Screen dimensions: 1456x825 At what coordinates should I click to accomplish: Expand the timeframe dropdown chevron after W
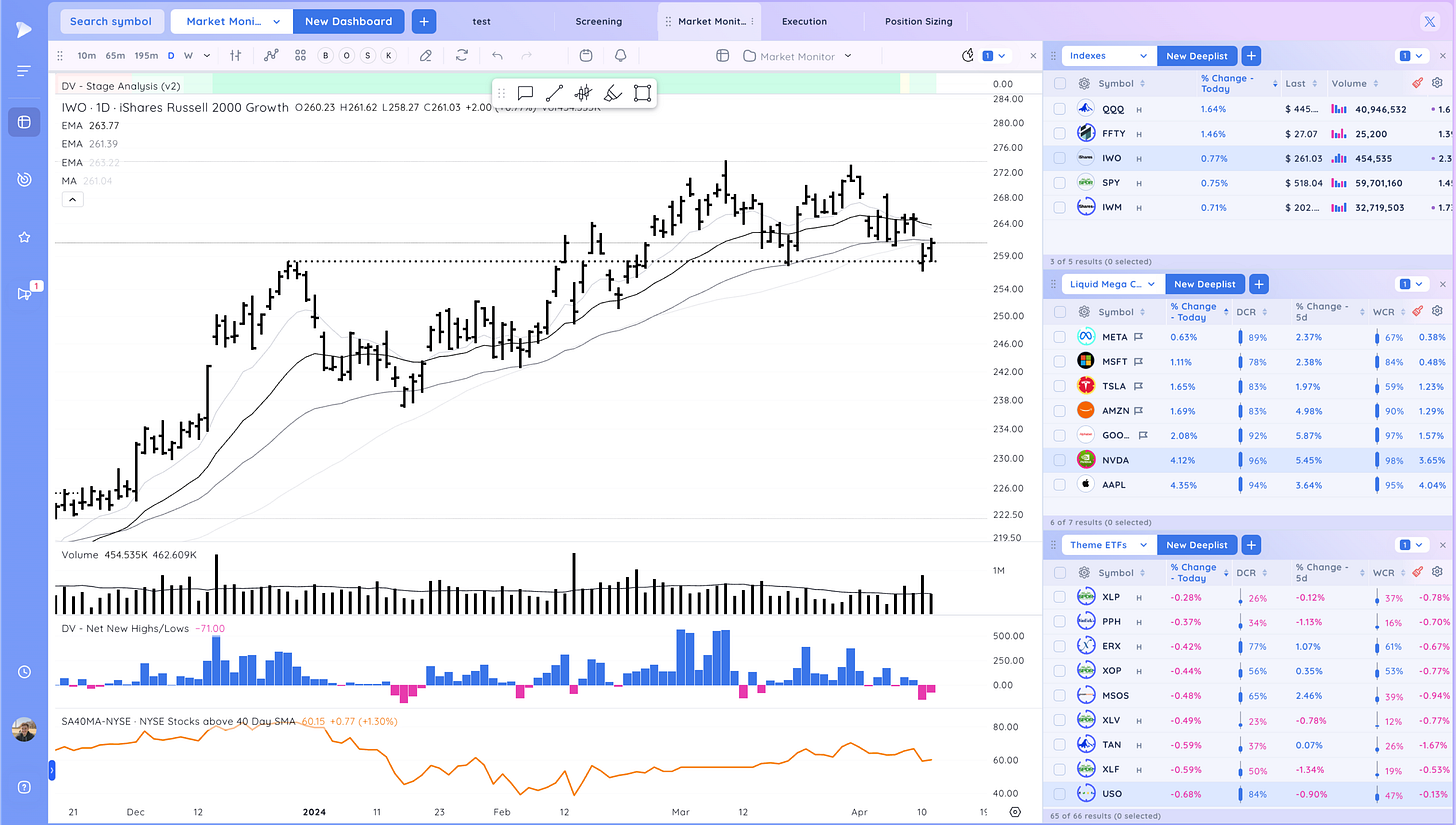pos(205,56)
